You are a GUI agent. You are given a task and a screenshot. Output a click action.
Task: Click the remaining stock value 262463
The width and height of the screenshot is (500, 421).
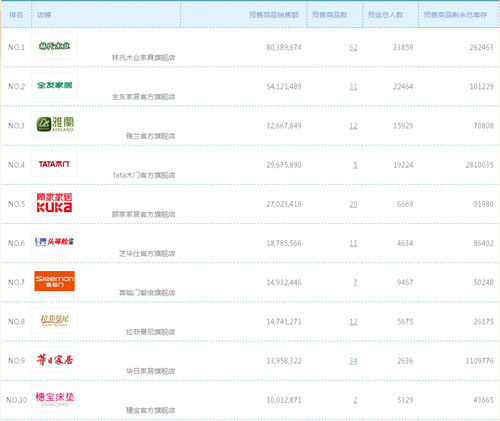click(x=481, y=48)
